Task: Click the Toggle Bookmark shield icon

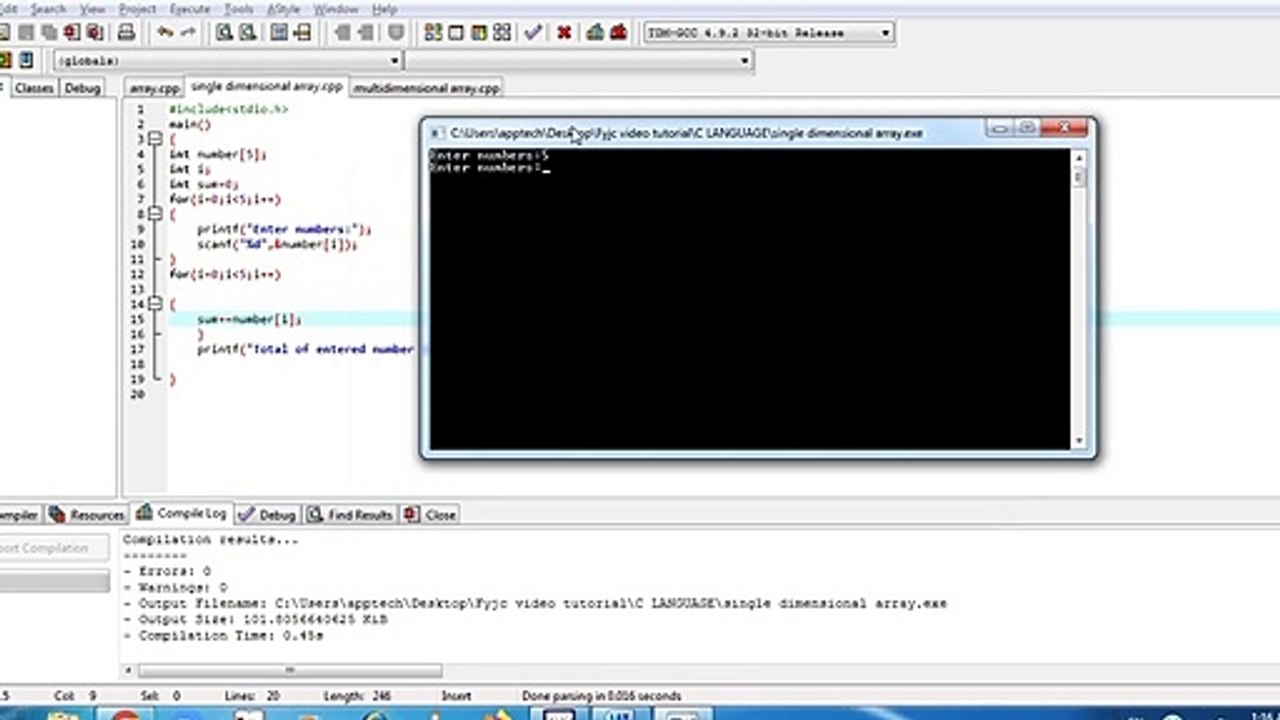Action: pyautogui.click(x=396, y=32)
